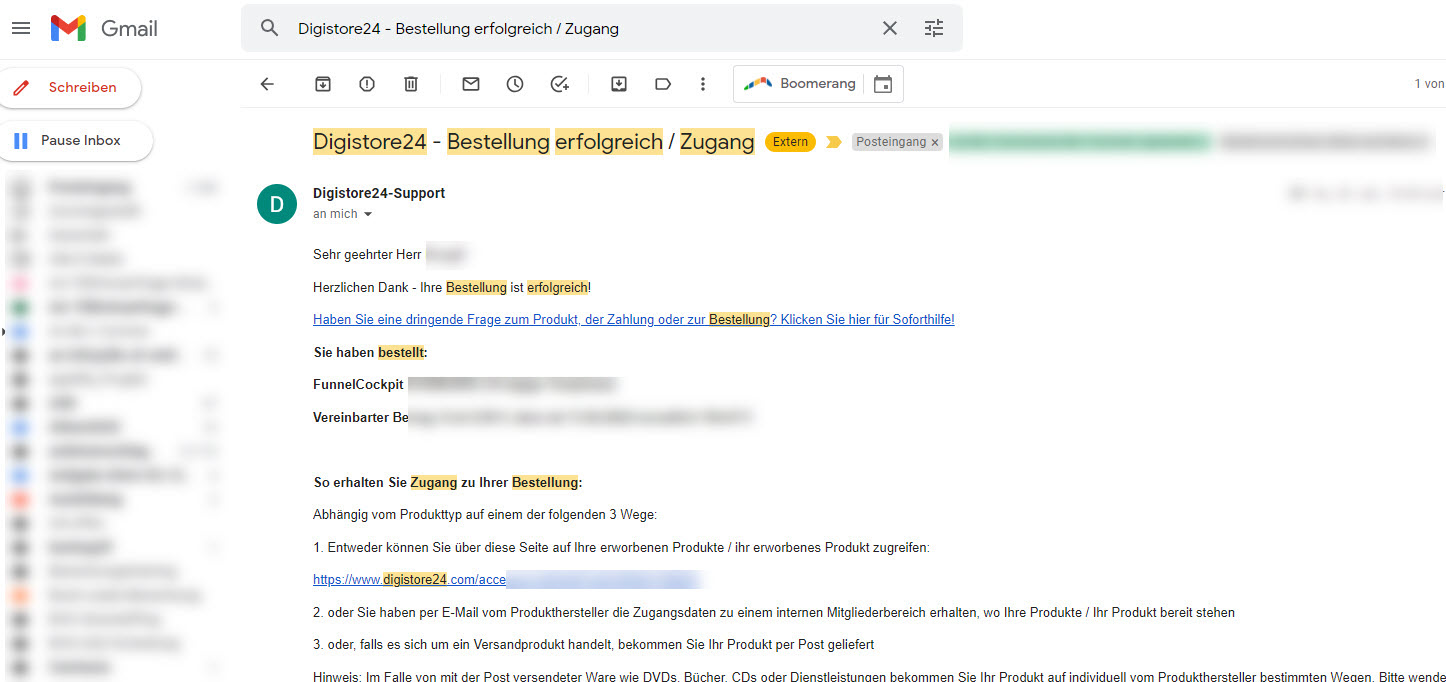Toggle the yellow importance marker
Image resolution: width=1446 pixels, height=682 pixels.
coord(834,142)
